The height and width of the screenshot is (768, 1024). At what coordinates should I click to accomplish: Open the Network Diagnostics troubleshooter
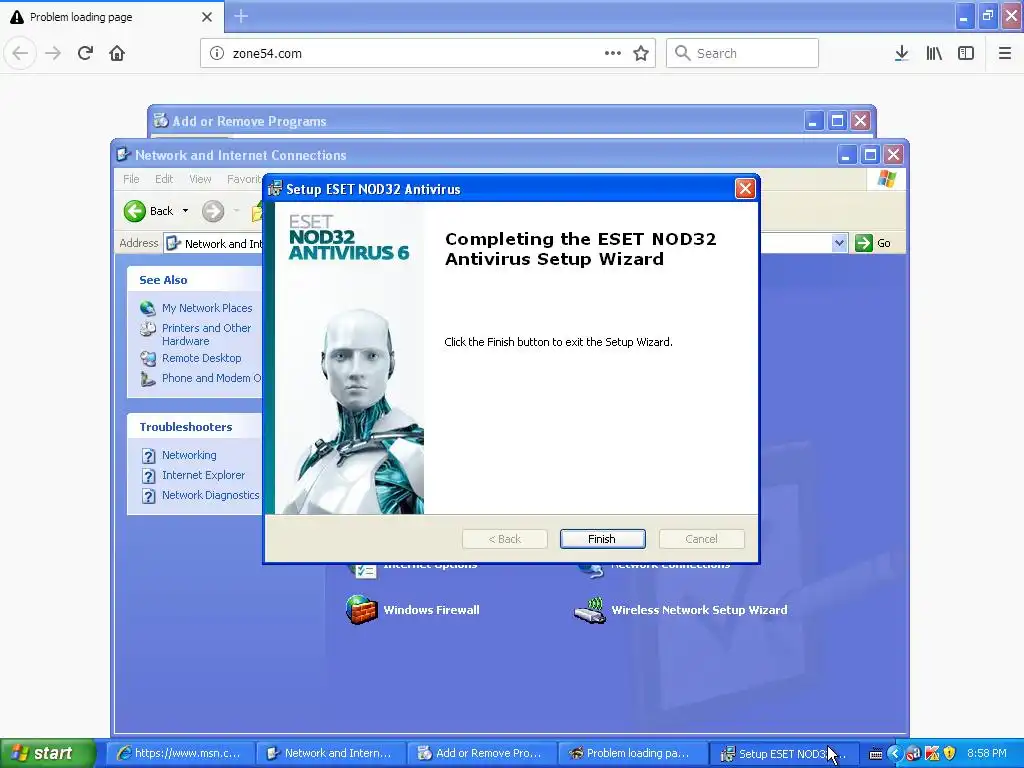pos(210,496)
